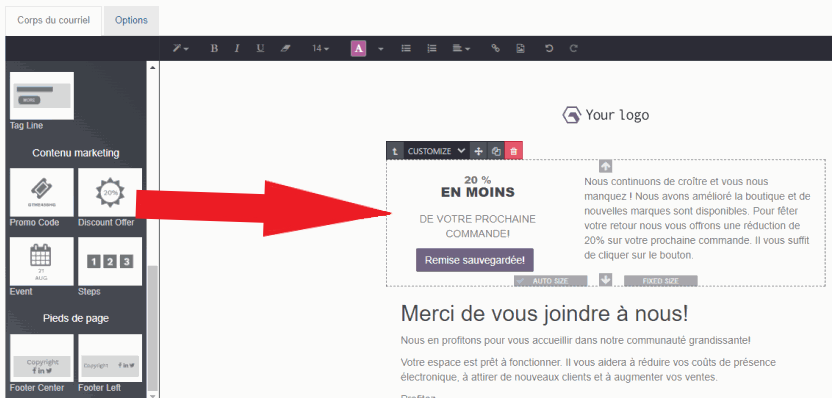The width and height of the screenshot is (832, 399).
Task: Click the sidebar scrollbar up arrow
Action: 153,67
